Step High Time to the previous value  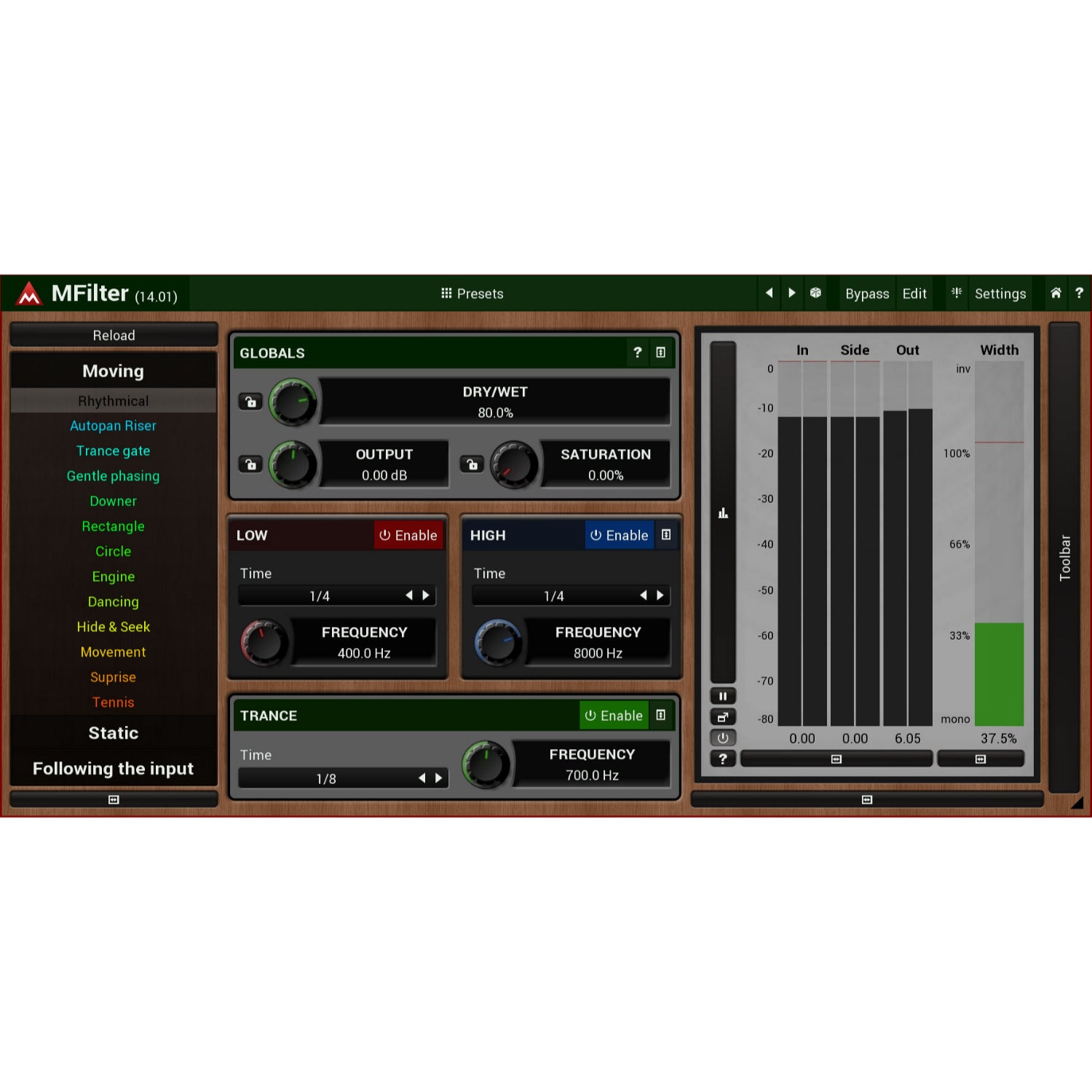(x=643, y=596)
